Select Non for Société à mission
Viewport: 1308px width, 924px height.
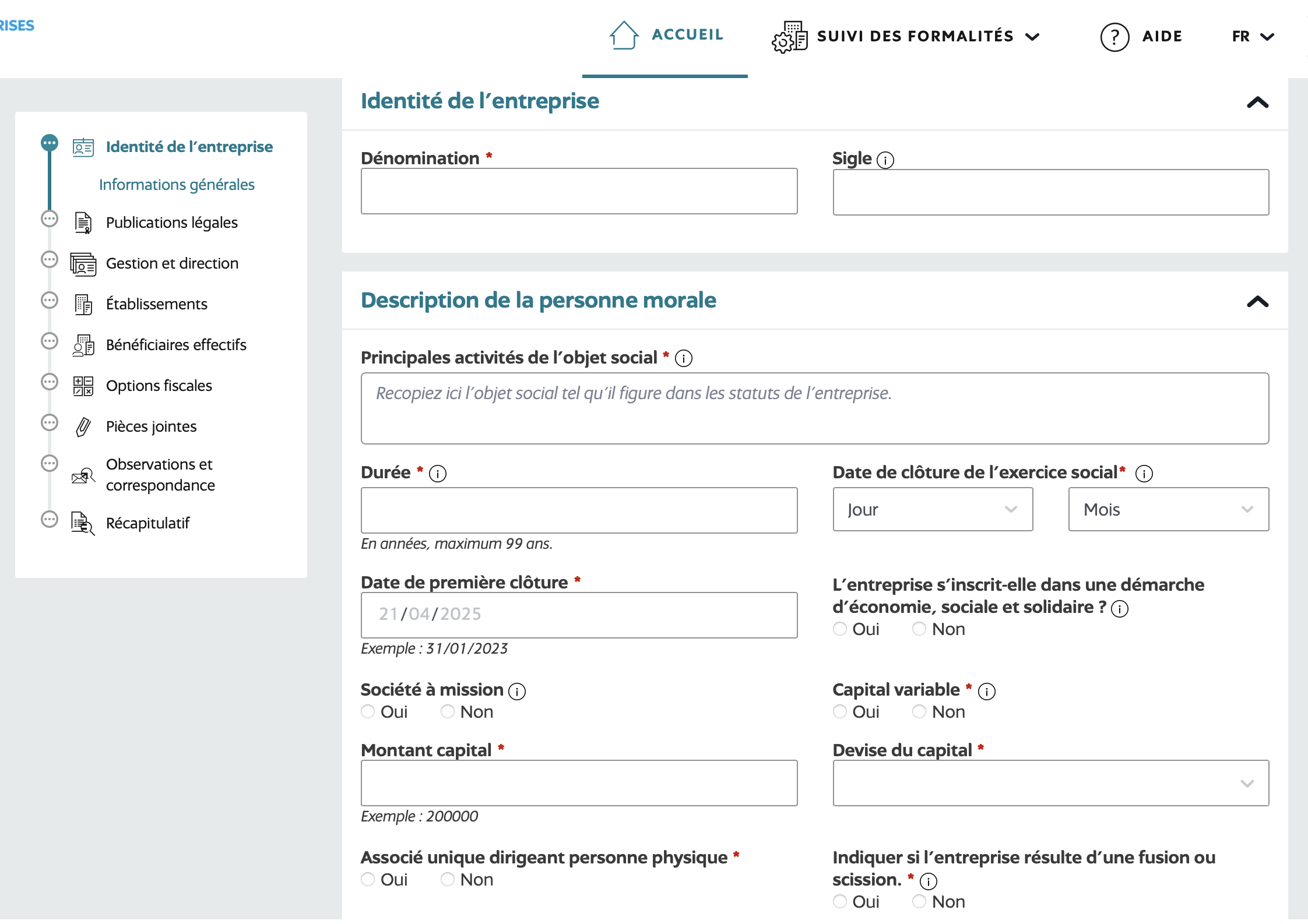point(448,712)
